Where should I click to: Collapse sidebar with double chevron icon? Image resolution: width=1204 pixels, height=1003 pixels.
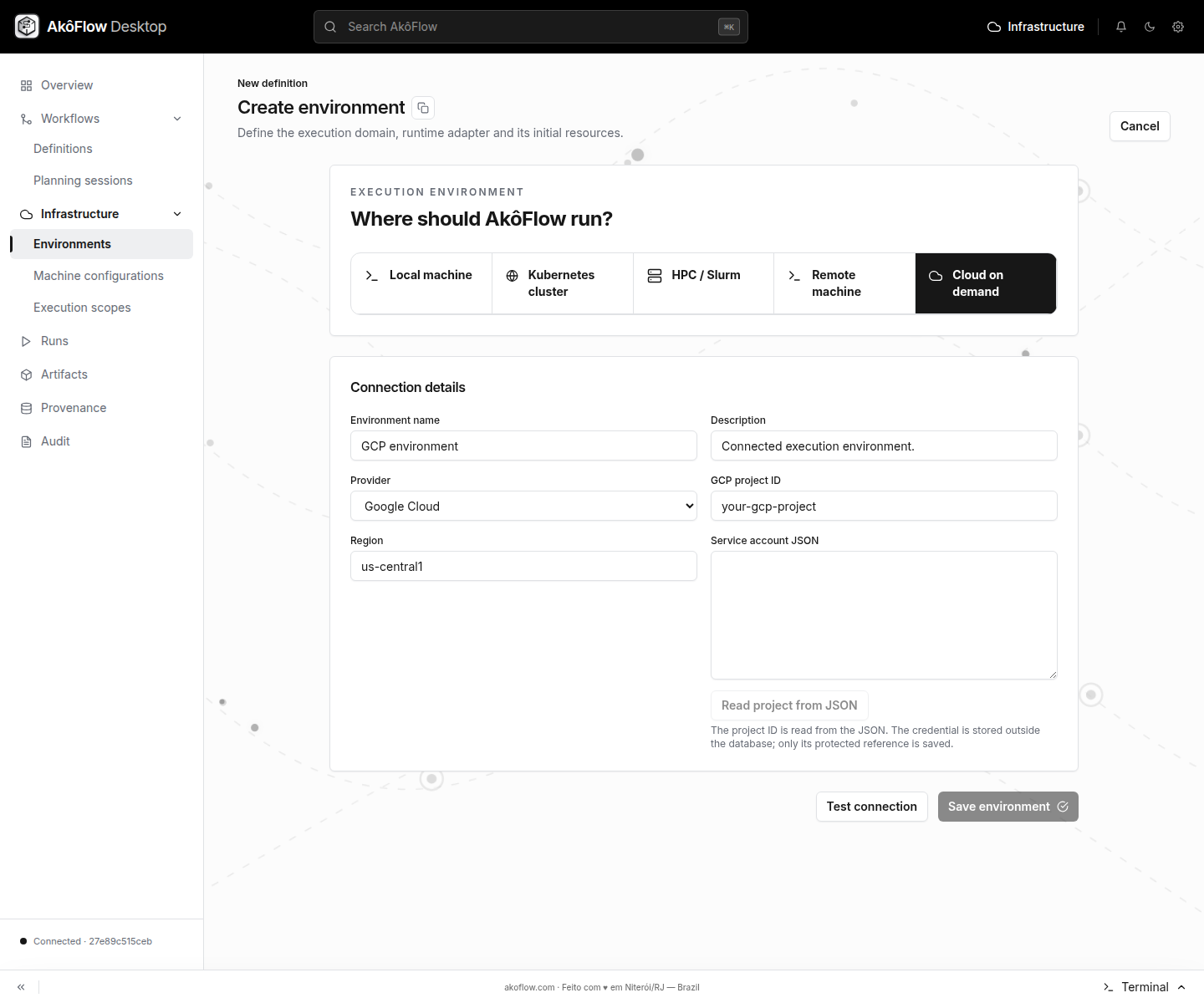click(x=21, y=987)
